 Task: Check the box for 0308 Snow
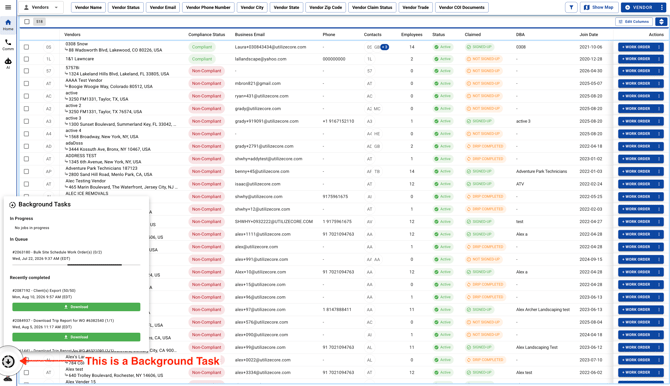point(26,47)
